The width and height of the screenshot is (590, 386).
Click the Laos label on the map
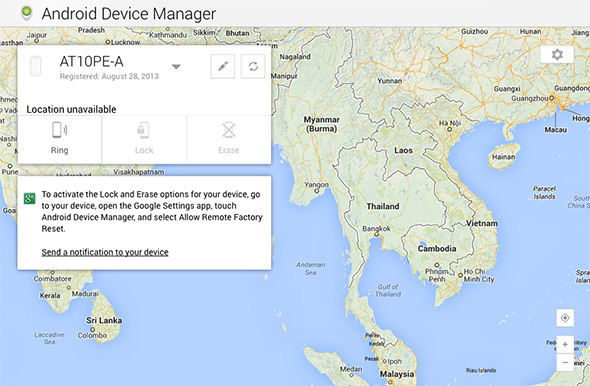tap(403, 150)
